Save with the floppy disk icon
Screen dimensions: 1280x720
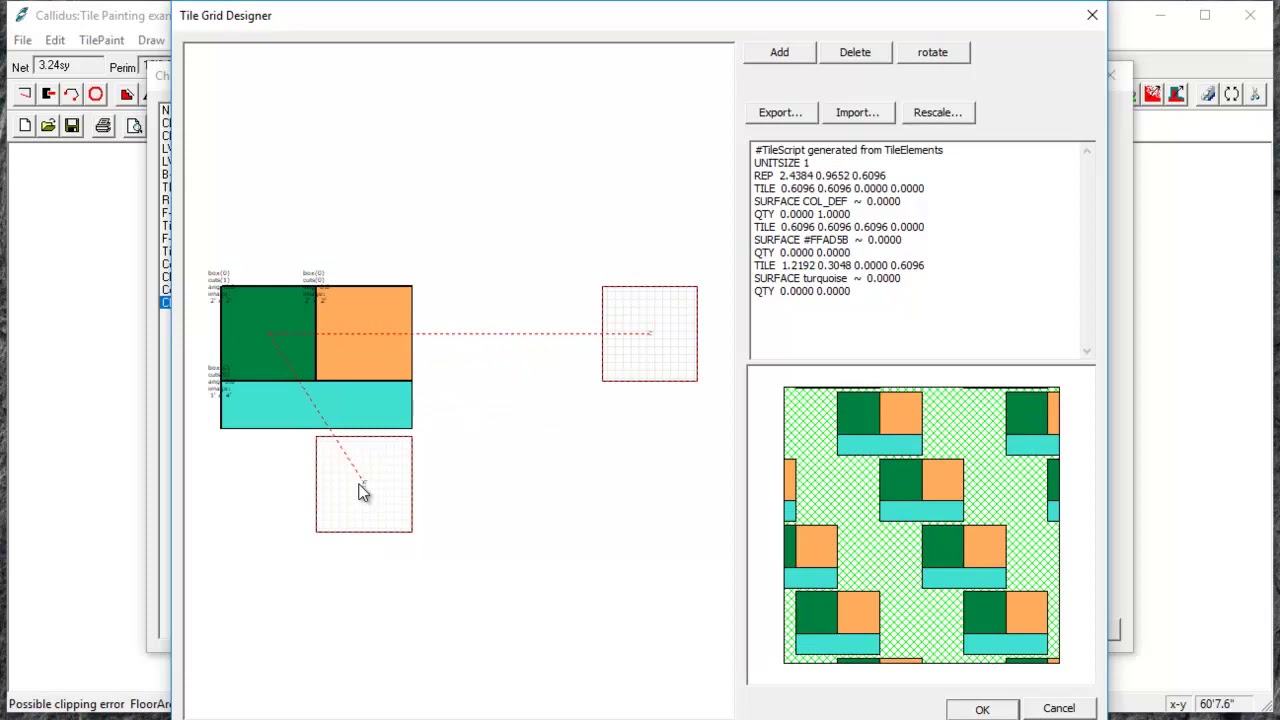[72, 126]
